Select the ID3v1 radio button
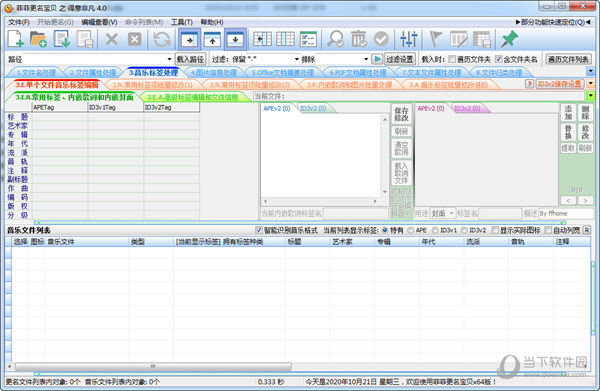600x391 pixels. tap(435, 230)
